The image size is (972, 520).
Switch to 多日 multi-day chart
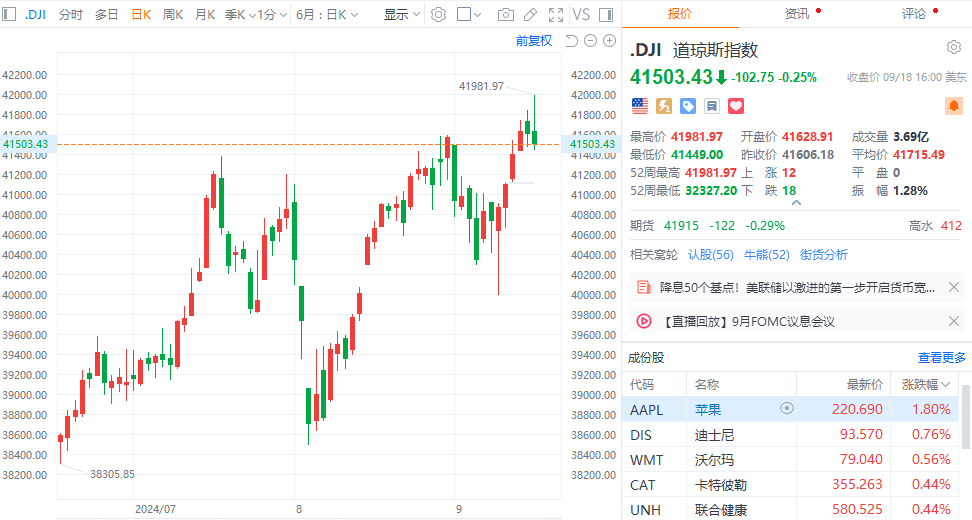click(x=107, y=14)
